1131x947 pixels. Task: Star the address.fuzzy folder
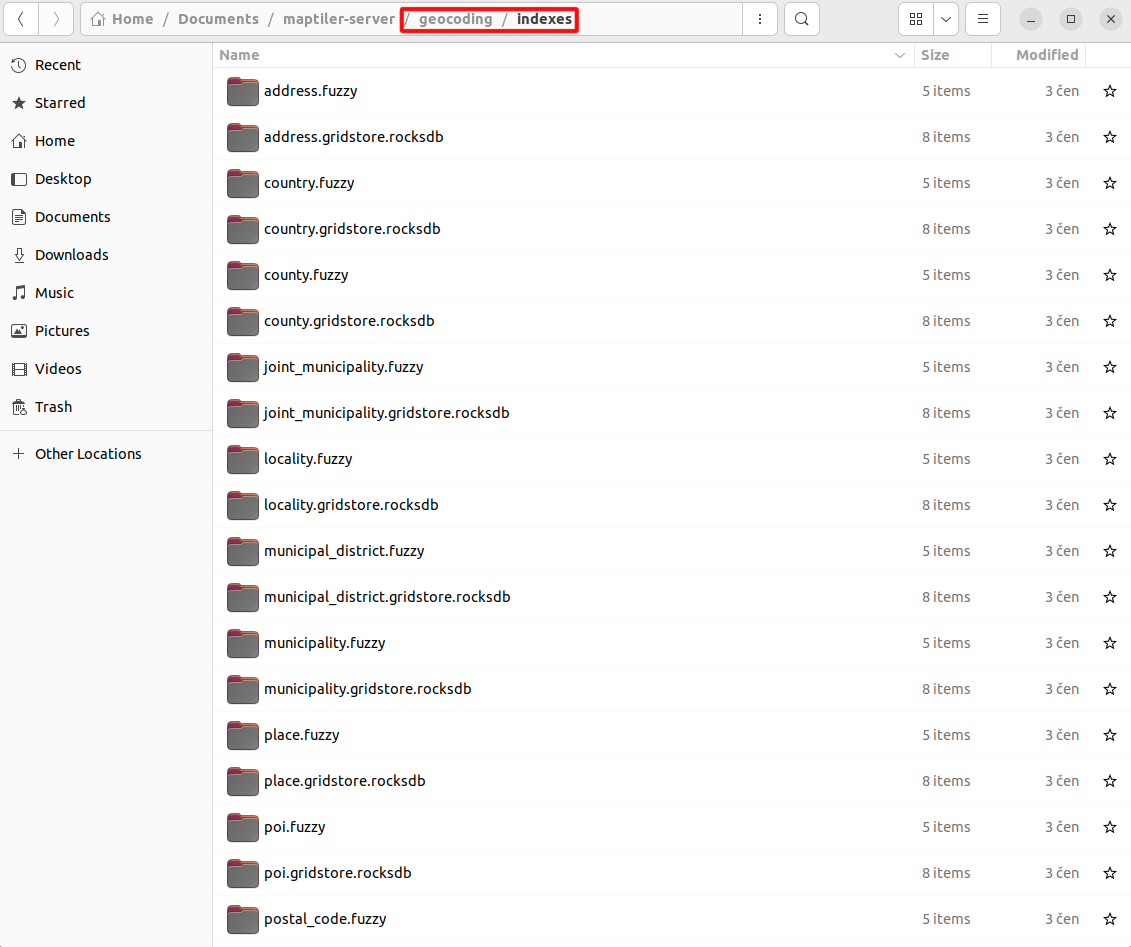pyautogui.click(x=1109, y=91)
